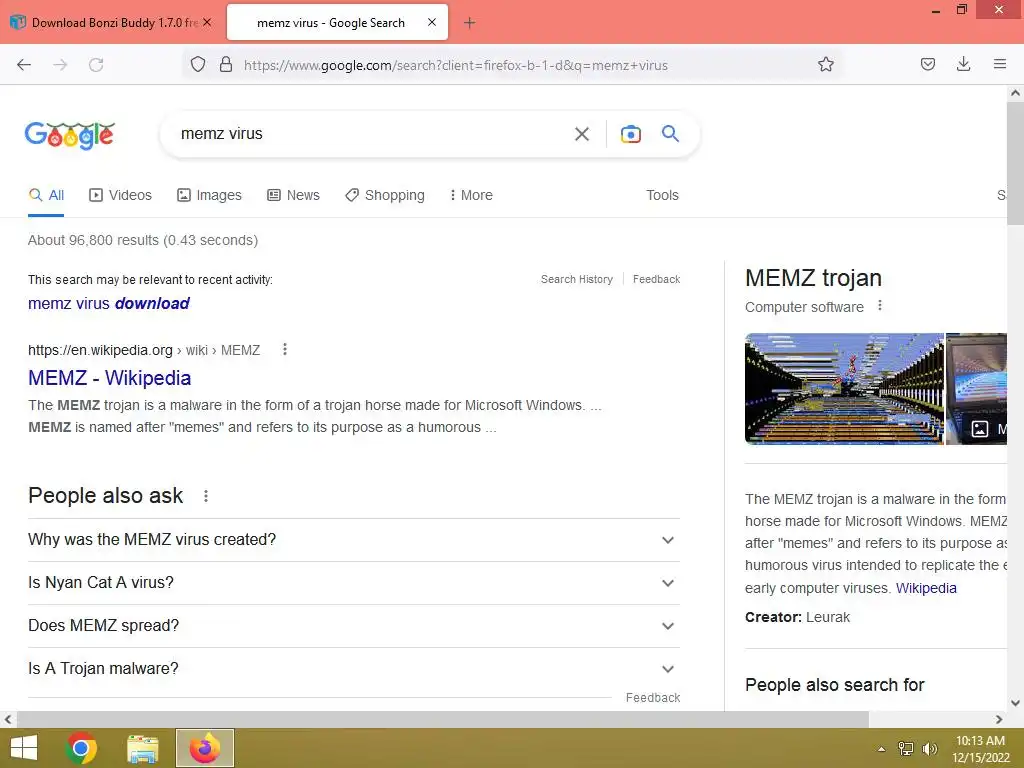The height and width of the screenshot is (768, 1024).
Task: Open Wikipedia link in knowledge panel
Action: click(x=925, y=588)
